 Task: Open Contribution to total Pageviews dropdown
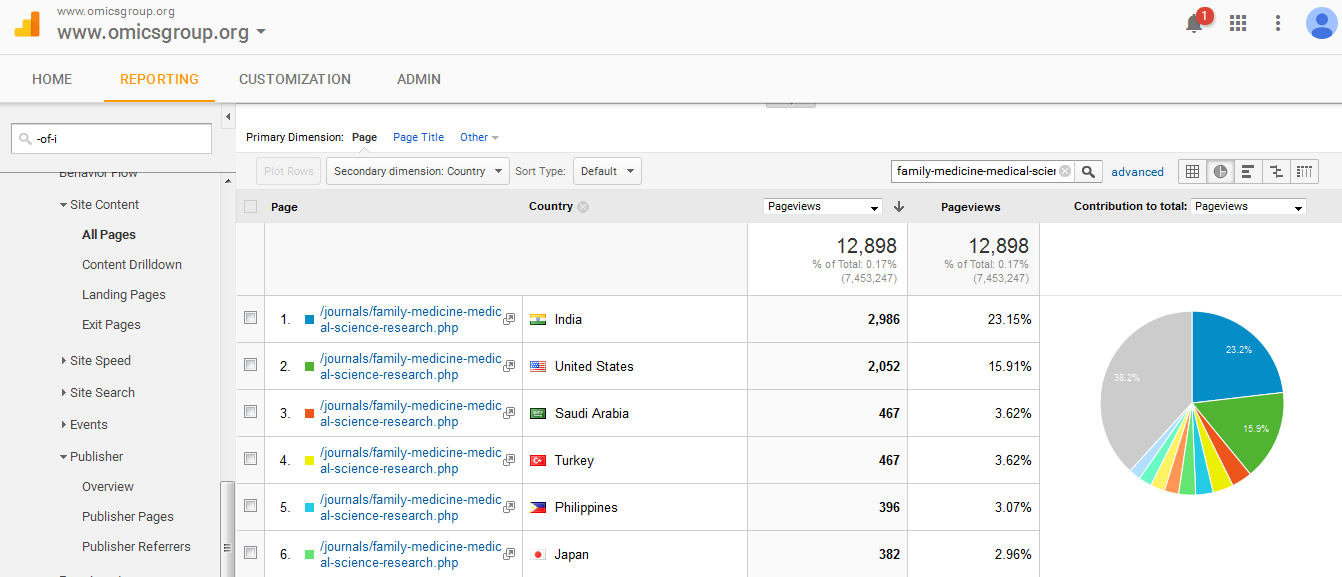coord(1248,207)
